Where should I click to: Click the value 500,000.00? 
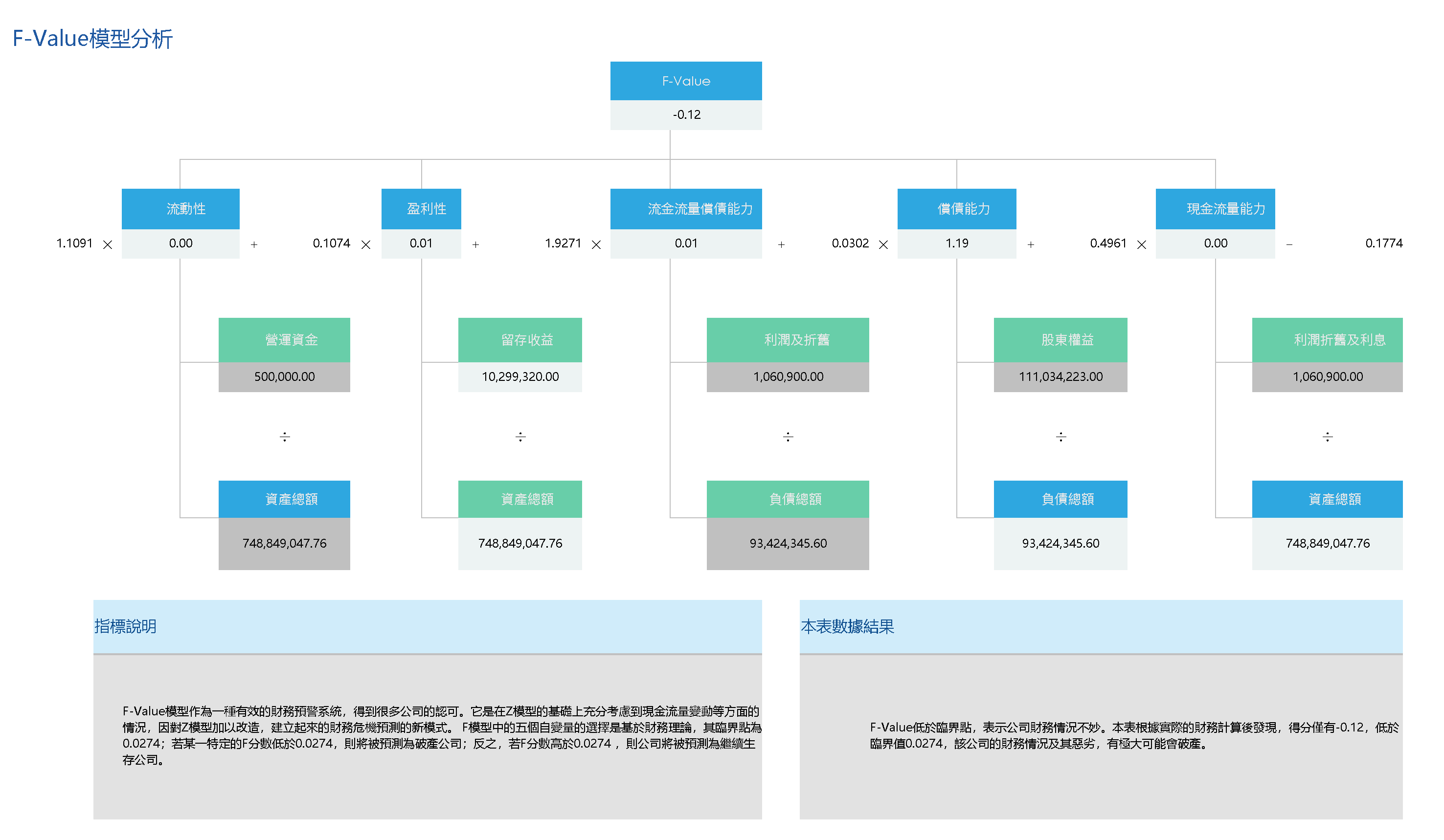point(284,377)
